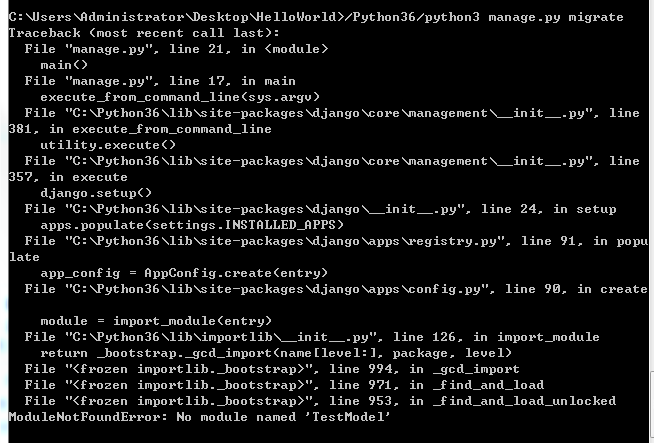
Task: Click the 'utility.execute()' line
Action: [108, 145]
